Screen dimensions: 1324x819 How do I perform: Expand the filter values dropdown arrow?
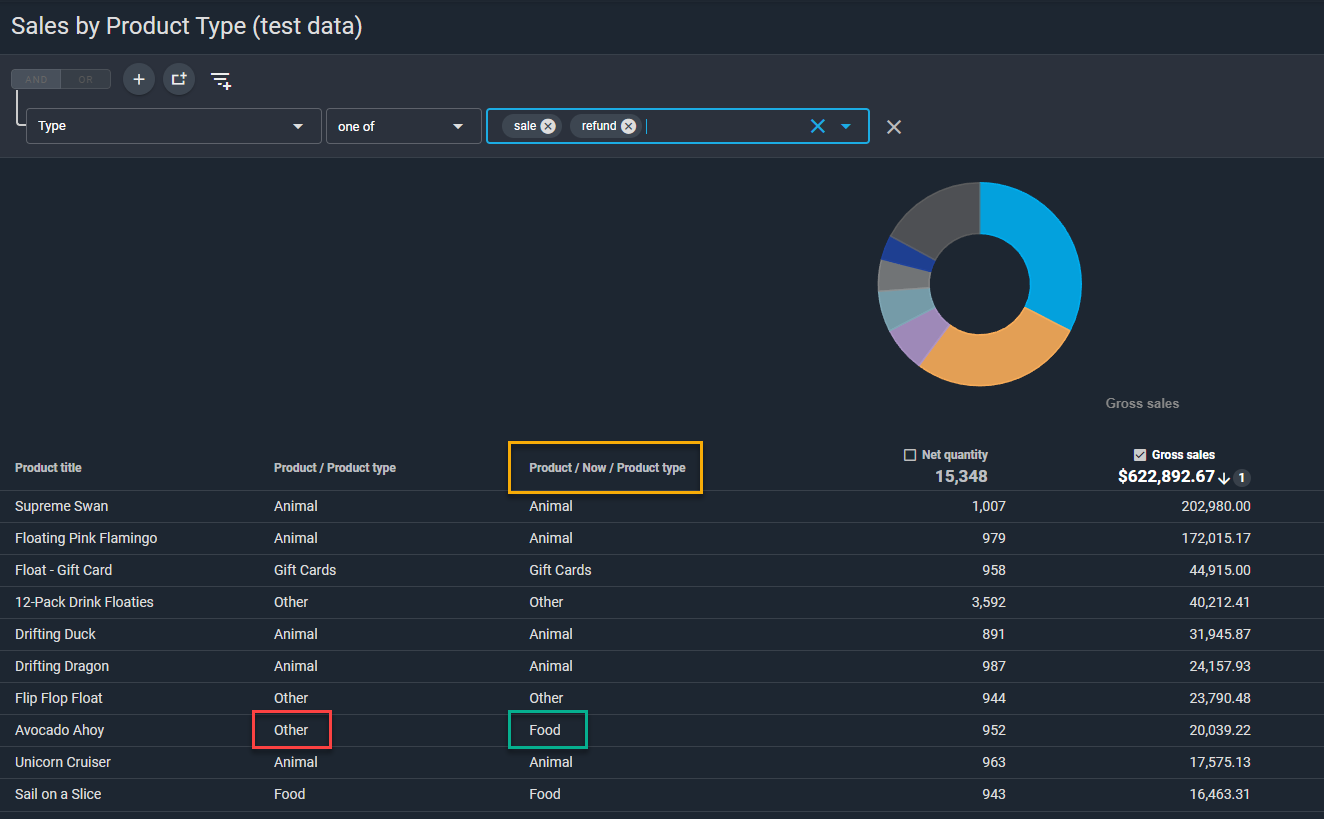click(846, 126)
